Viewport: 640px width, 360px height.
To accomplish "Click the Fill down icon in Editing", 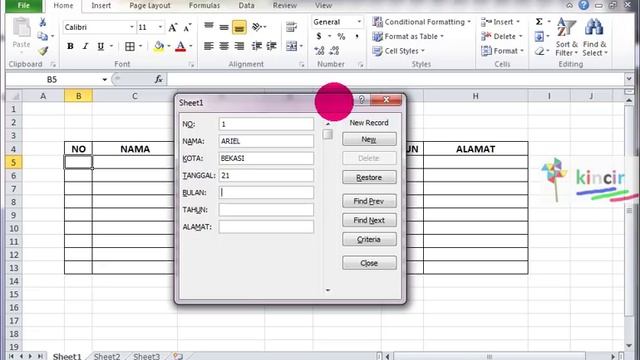I will 539,37.
